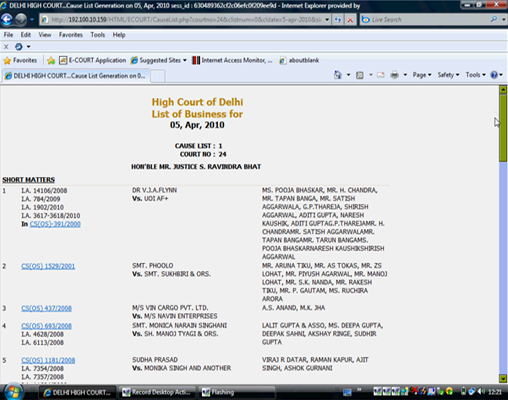Click the browser Back arrow button
508x400 pixels.
click(x=7, y=19)
